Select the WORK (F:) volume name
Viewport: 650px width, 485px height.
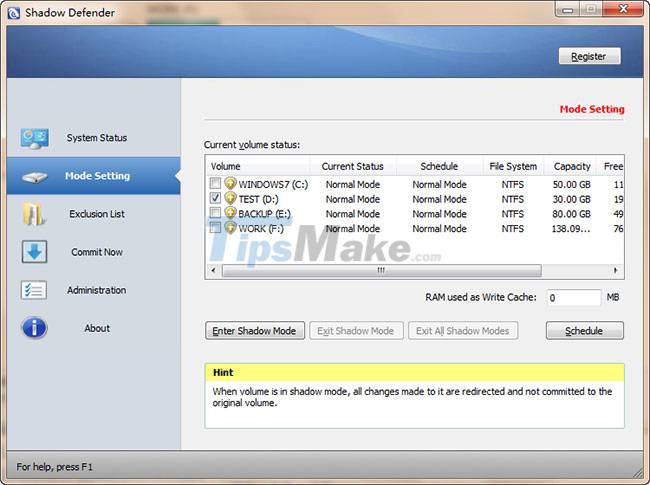coord(261,229)
